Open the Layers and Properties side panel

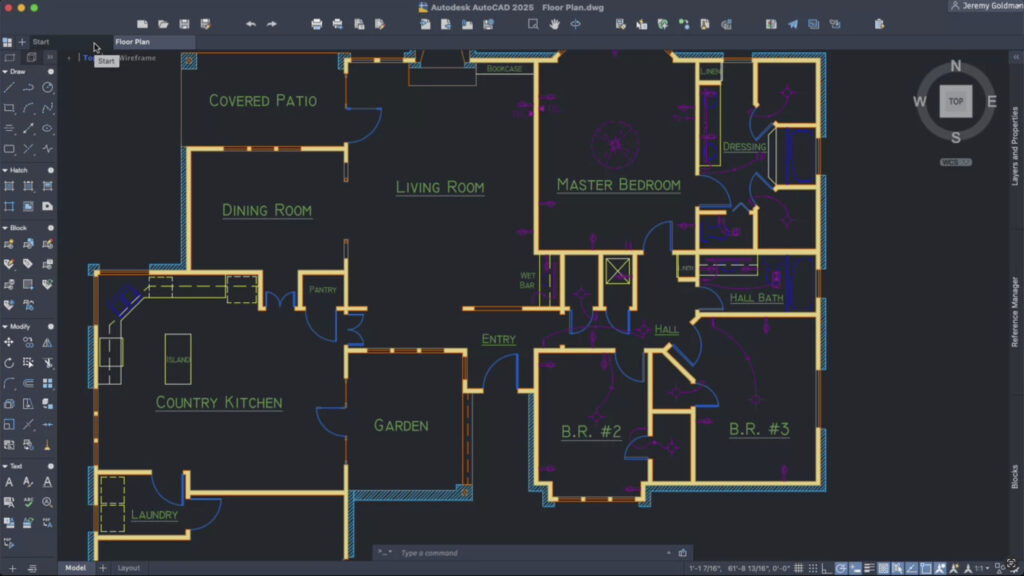click(1016, 147)
